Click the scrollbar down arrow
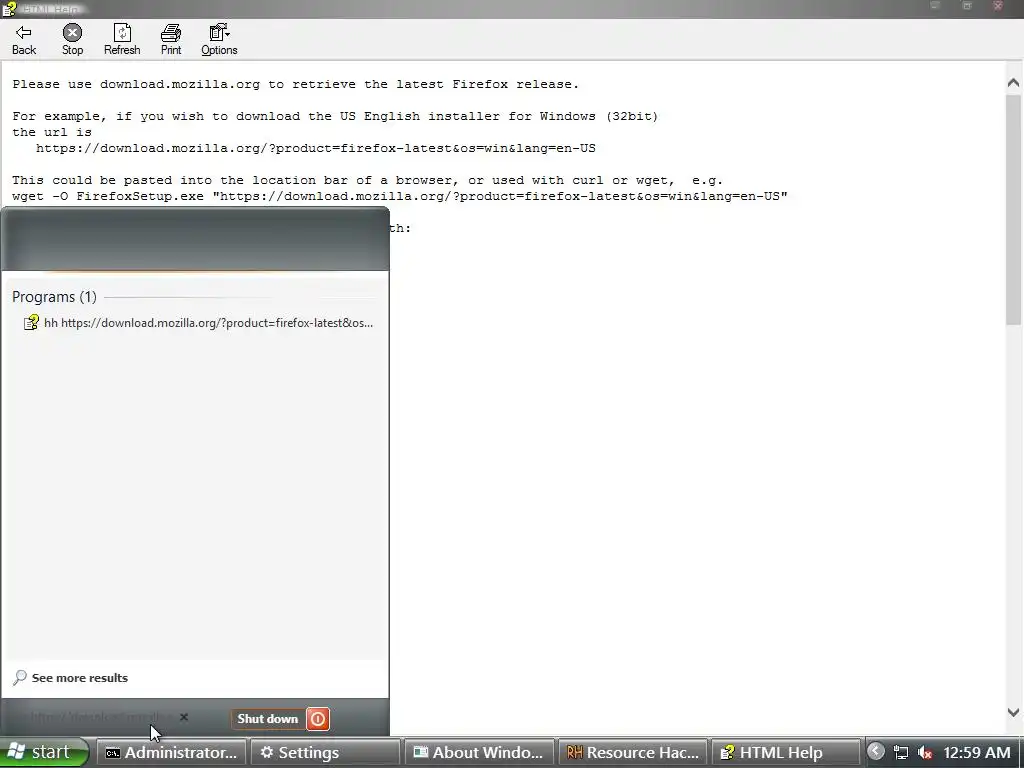Viewport: 1024px width, 768px height. pos(1013,712)
